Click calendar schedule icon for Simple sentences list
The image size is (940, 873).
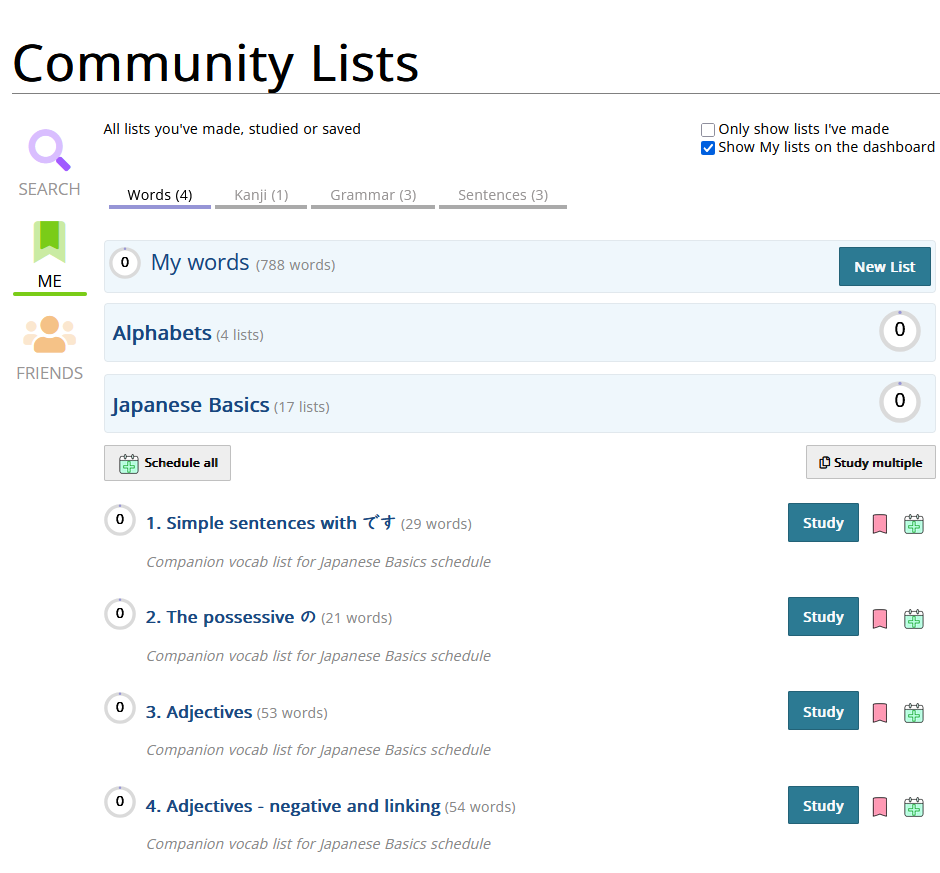(913, 524)
